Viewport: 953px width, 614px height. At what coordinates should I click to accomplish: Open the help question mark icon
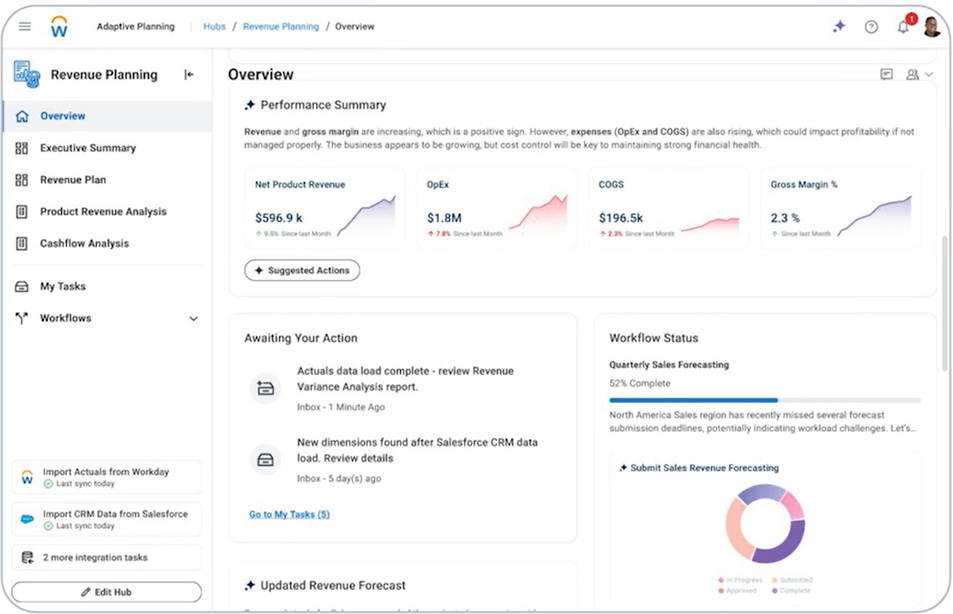(x=871, y=27)
